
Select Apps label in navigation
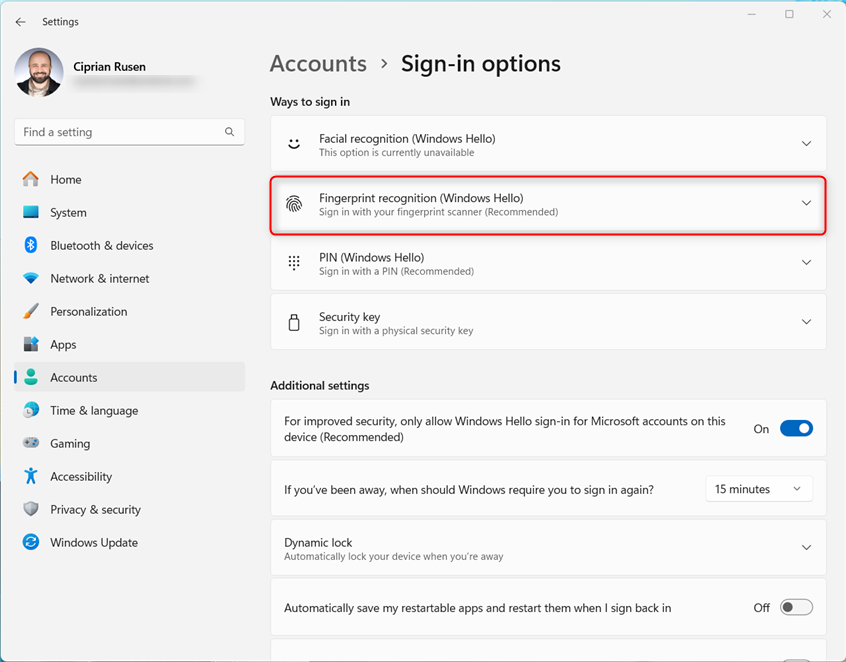pos(63,345)
